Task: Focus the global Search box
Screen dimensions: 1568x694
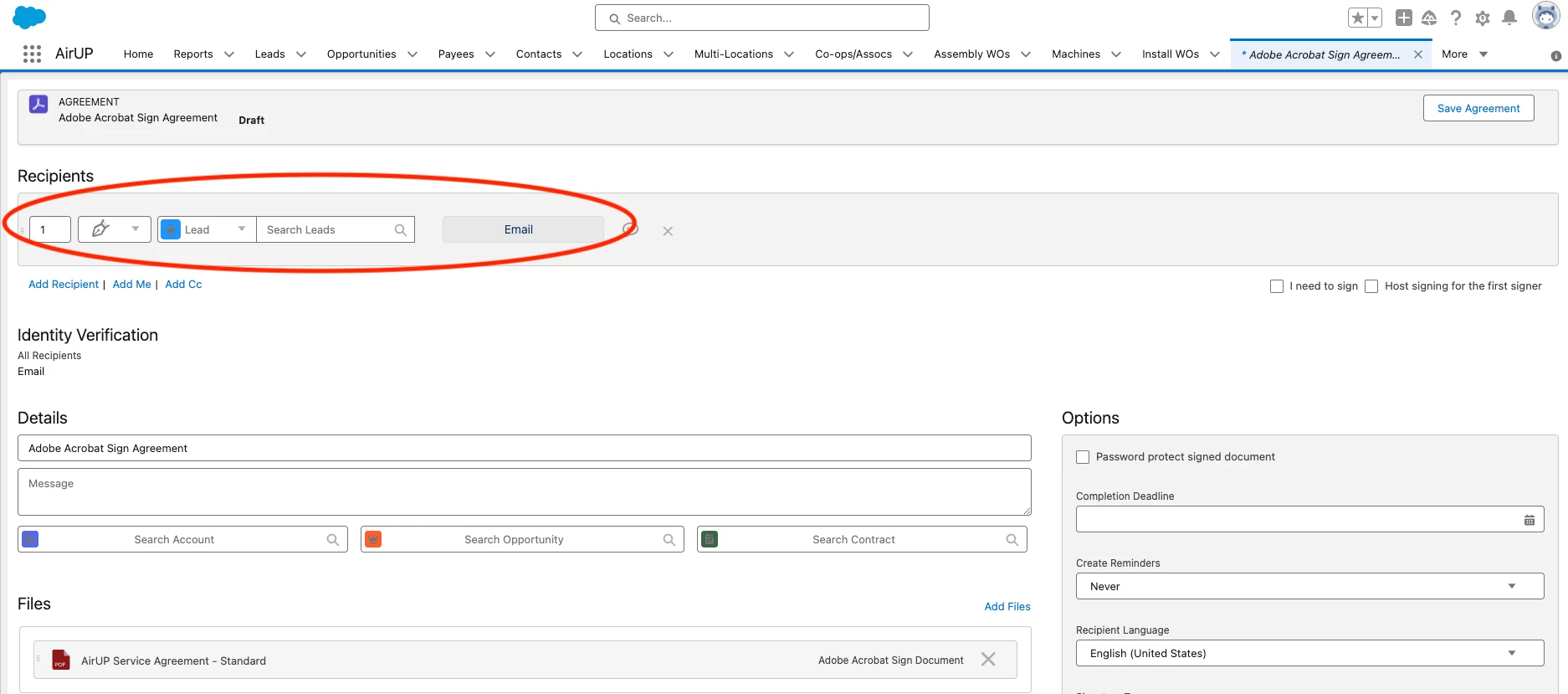Action: [x=762, y=18]
